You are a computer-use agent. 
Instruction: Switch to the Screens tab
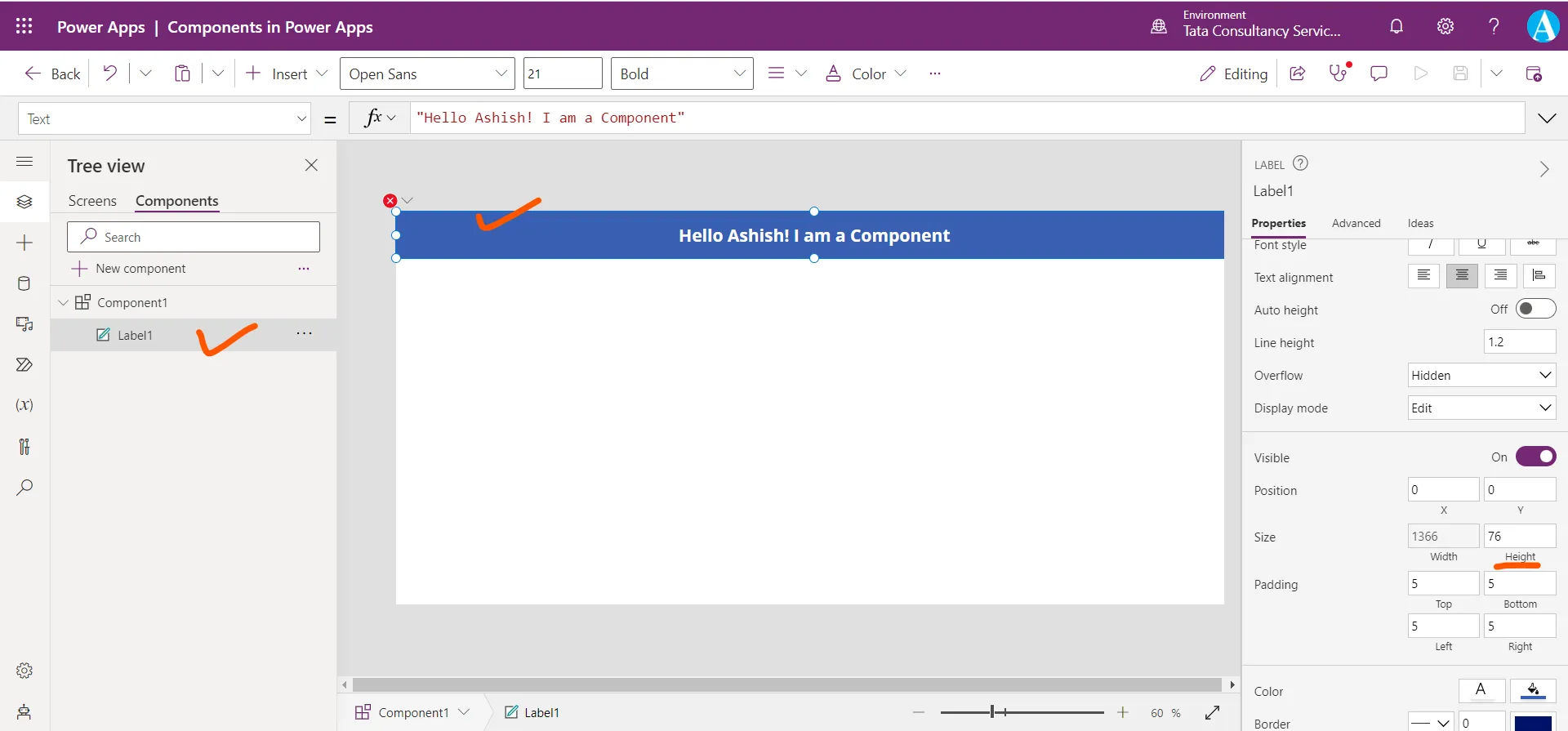pyautogui.click(x=92, y=201)
